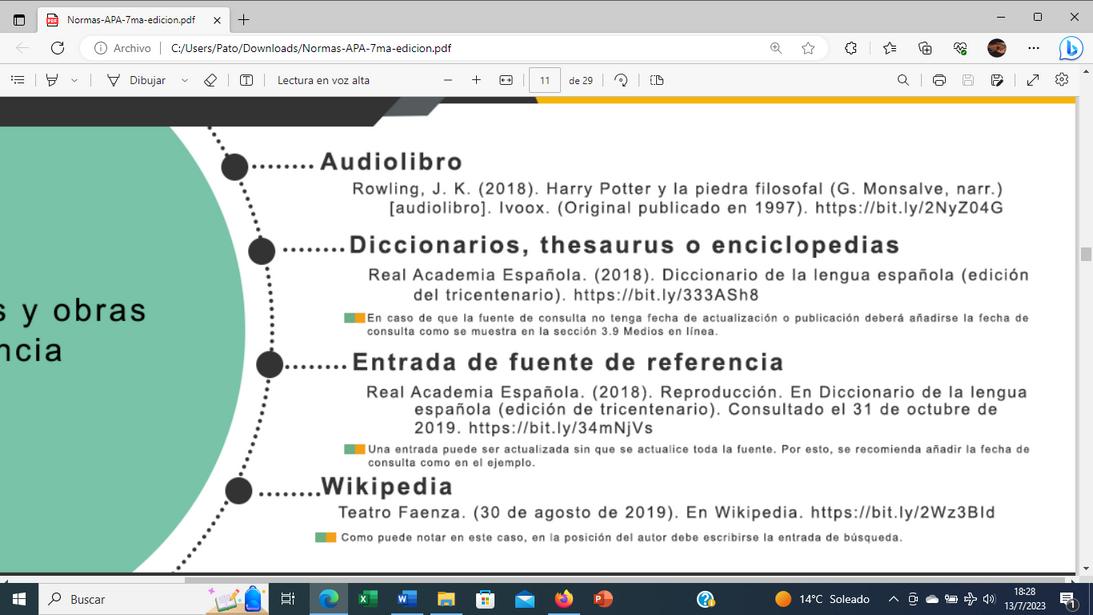Open link https://bit.ly/34mNjVs
This screenshot has height=615, width=1093.
pos(560,427)
